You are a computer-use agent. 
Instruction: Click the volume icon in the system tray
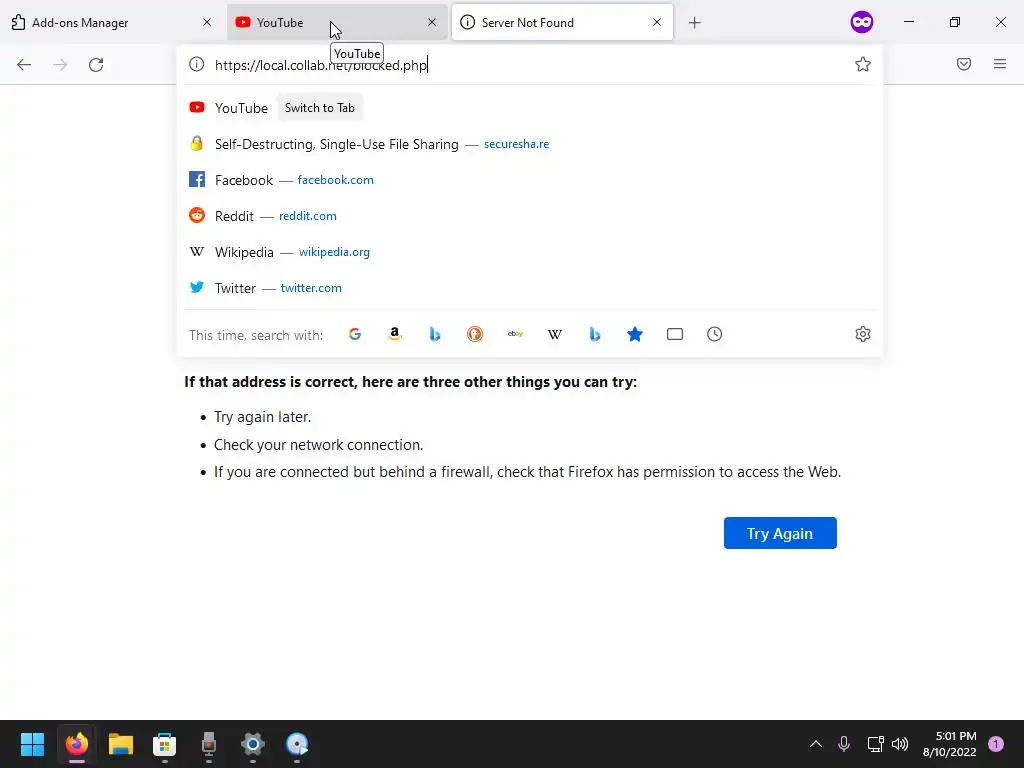[x=900, y=744]
